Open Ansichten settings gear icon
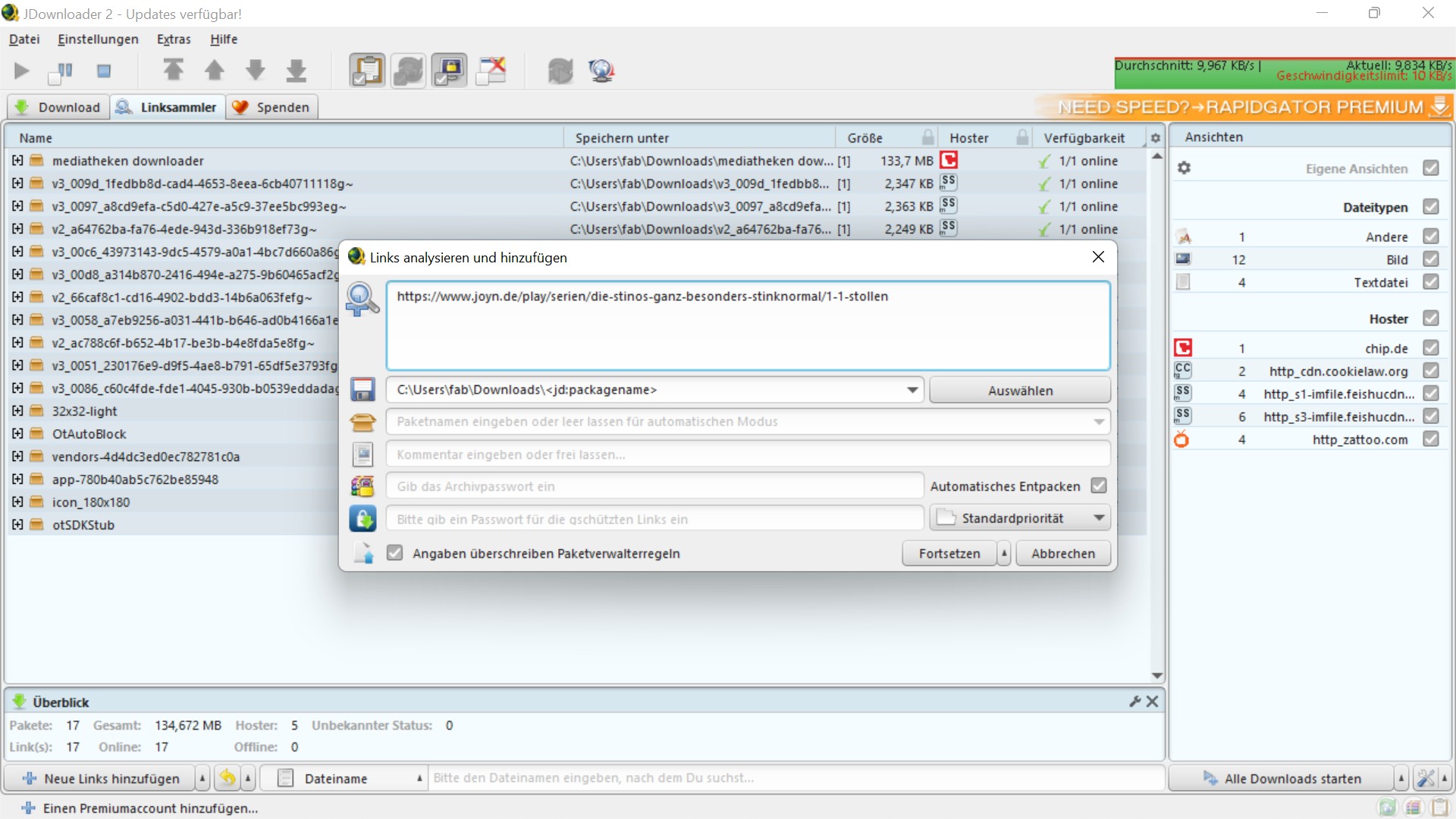The width and height of the screenshot is (1456, 819). [1184, 168]
